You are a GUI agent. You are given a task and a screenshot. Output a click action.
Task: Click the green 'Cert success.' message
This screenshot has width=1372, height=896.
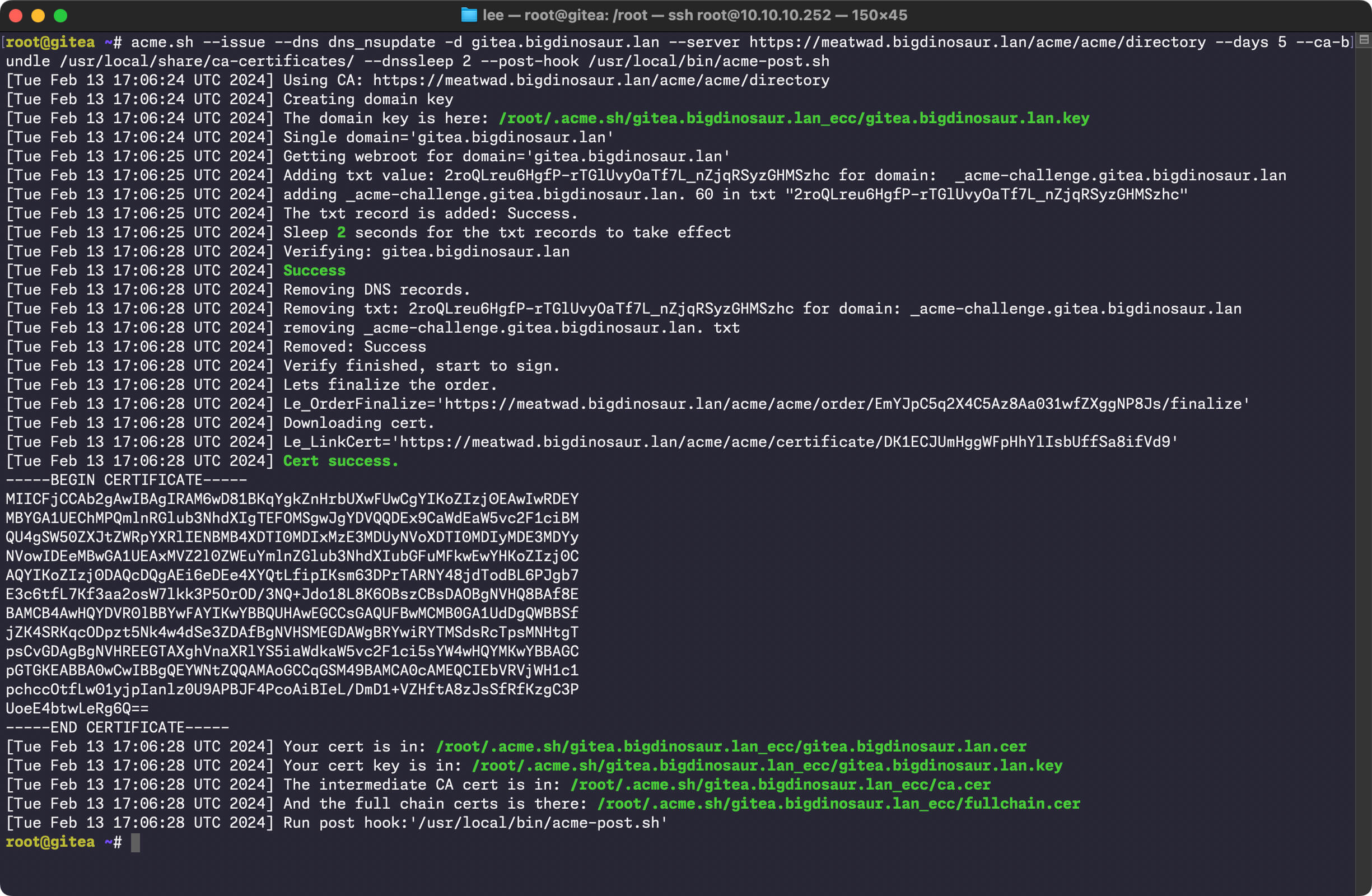point(340,461)
